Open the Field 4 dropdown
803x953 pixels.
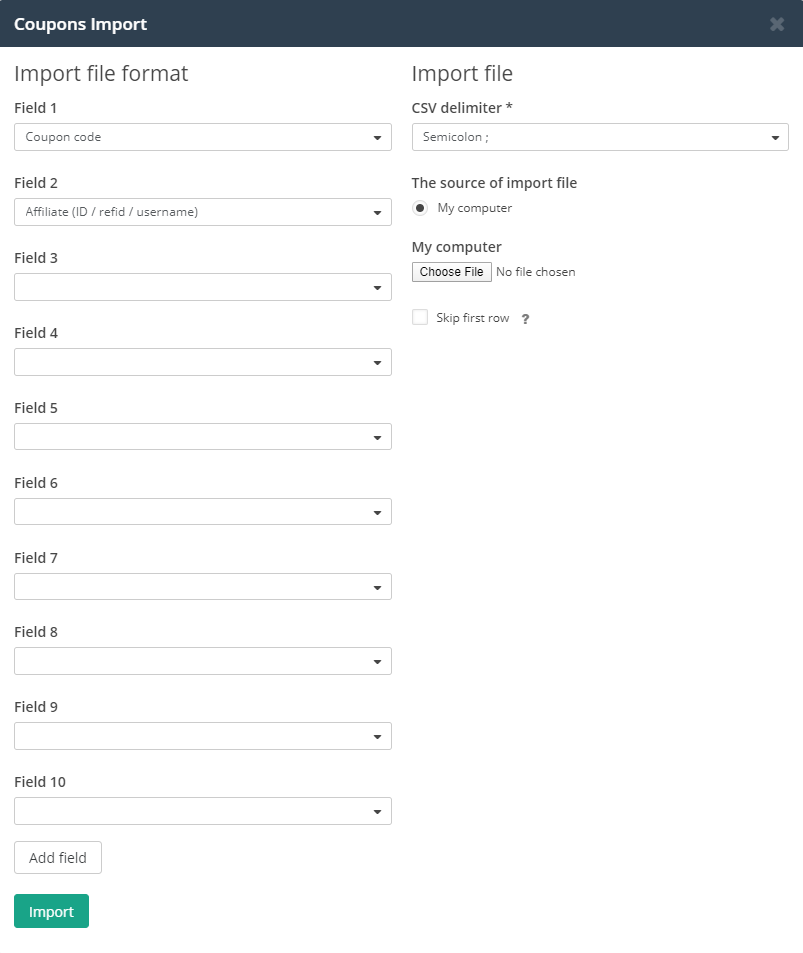(x=203, y=362)
